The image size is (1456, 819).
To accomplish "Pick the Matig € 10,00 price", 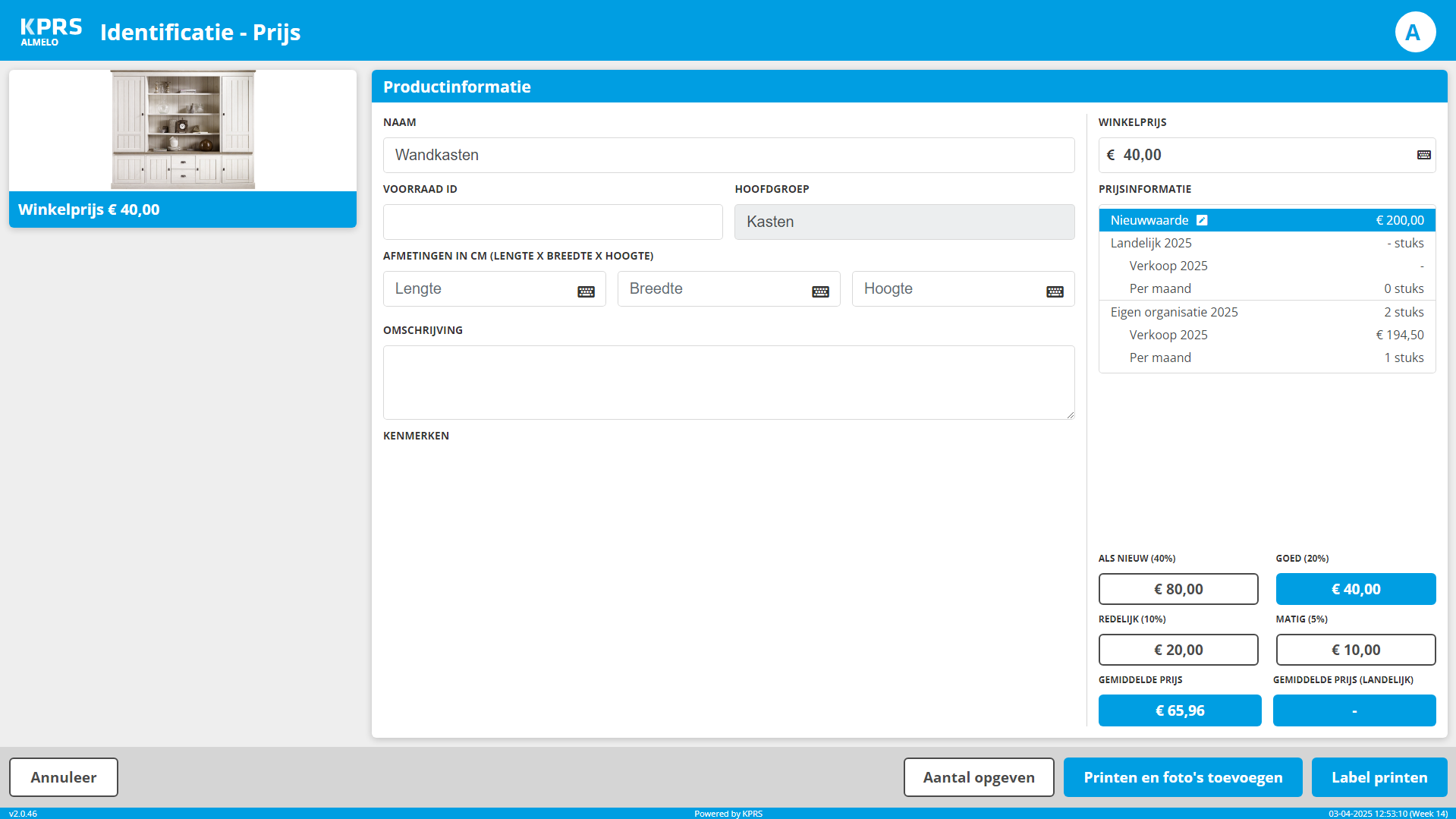I will 1355,650.
